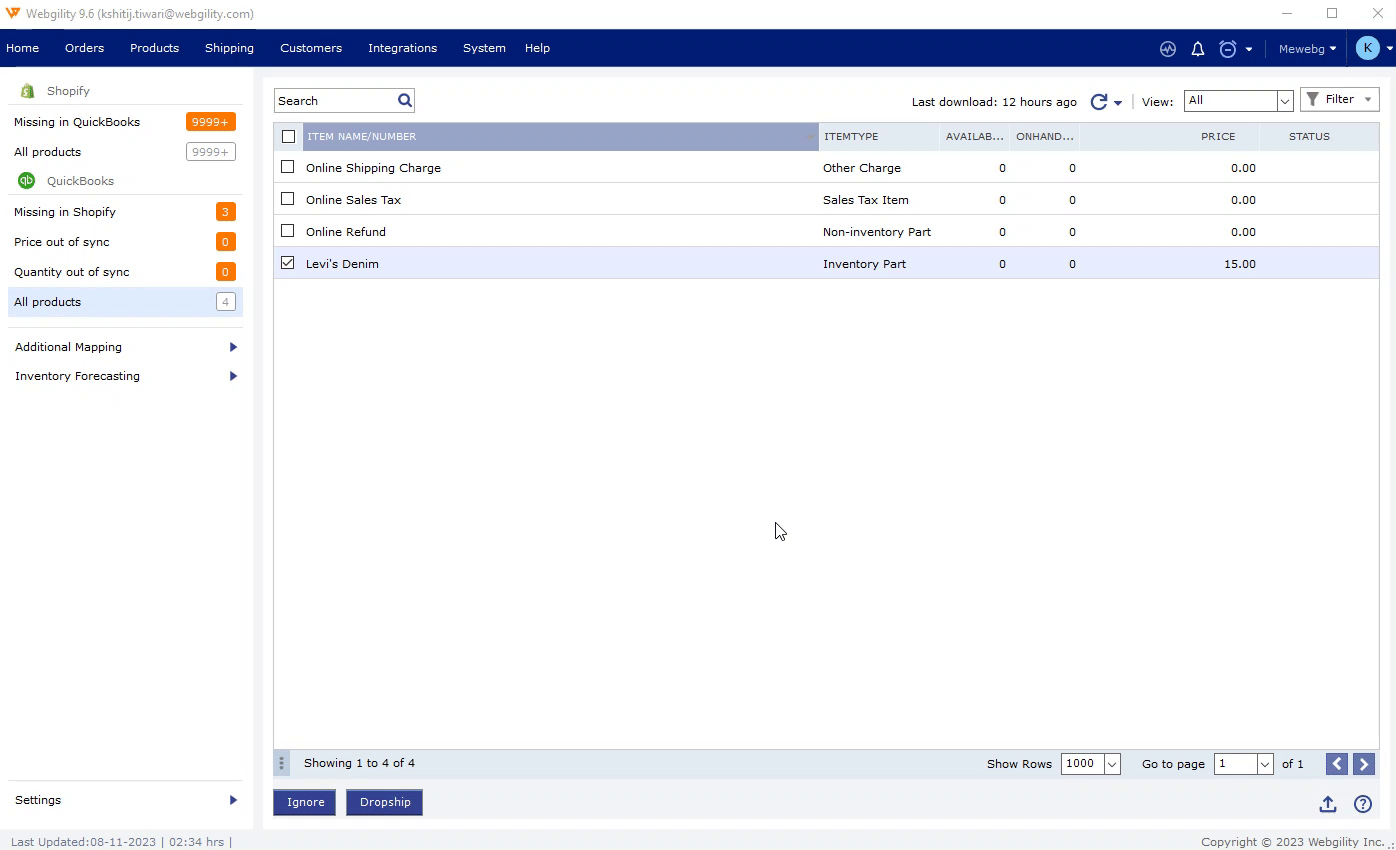1396x850 pixels.
Task: Check the Online Shipping Charge row checkbox
Action: [288, 167]
